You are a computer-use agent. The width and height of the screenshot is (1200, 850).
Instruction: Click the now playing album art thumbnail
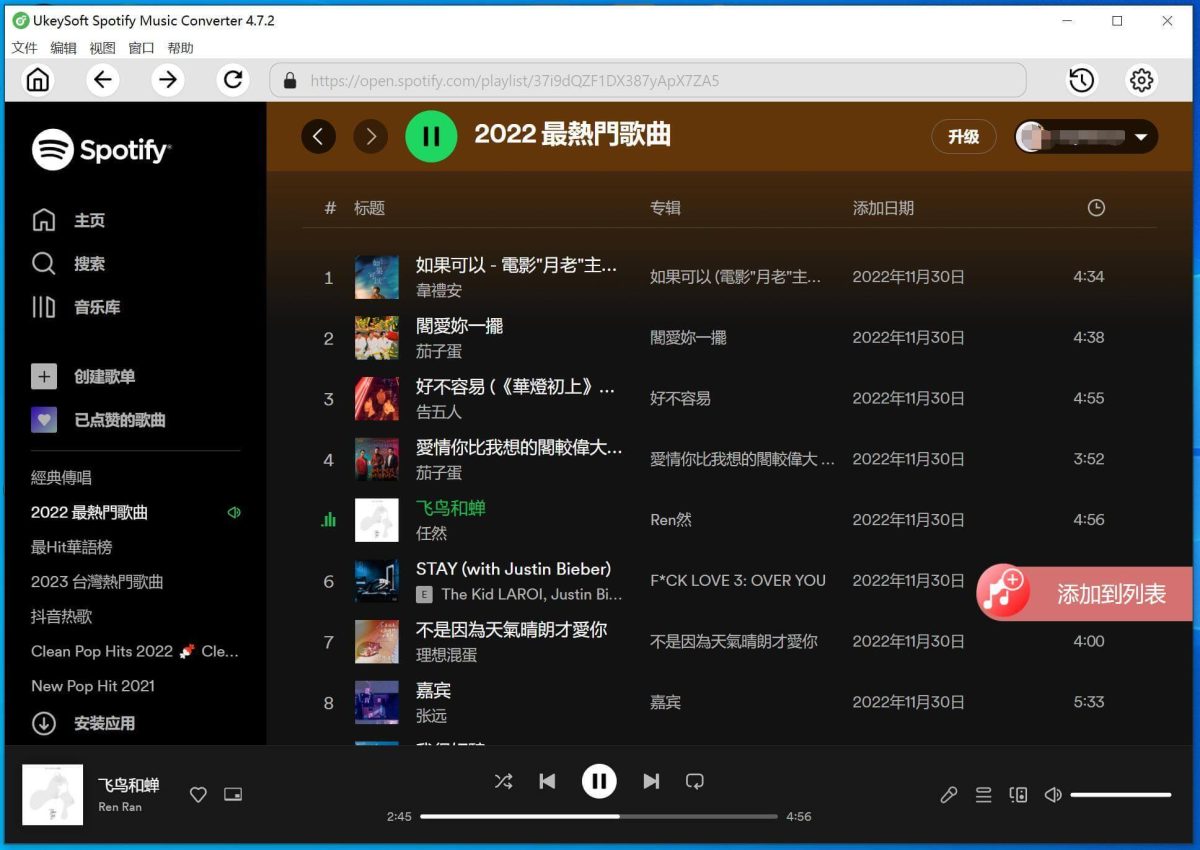pos(52,795)
